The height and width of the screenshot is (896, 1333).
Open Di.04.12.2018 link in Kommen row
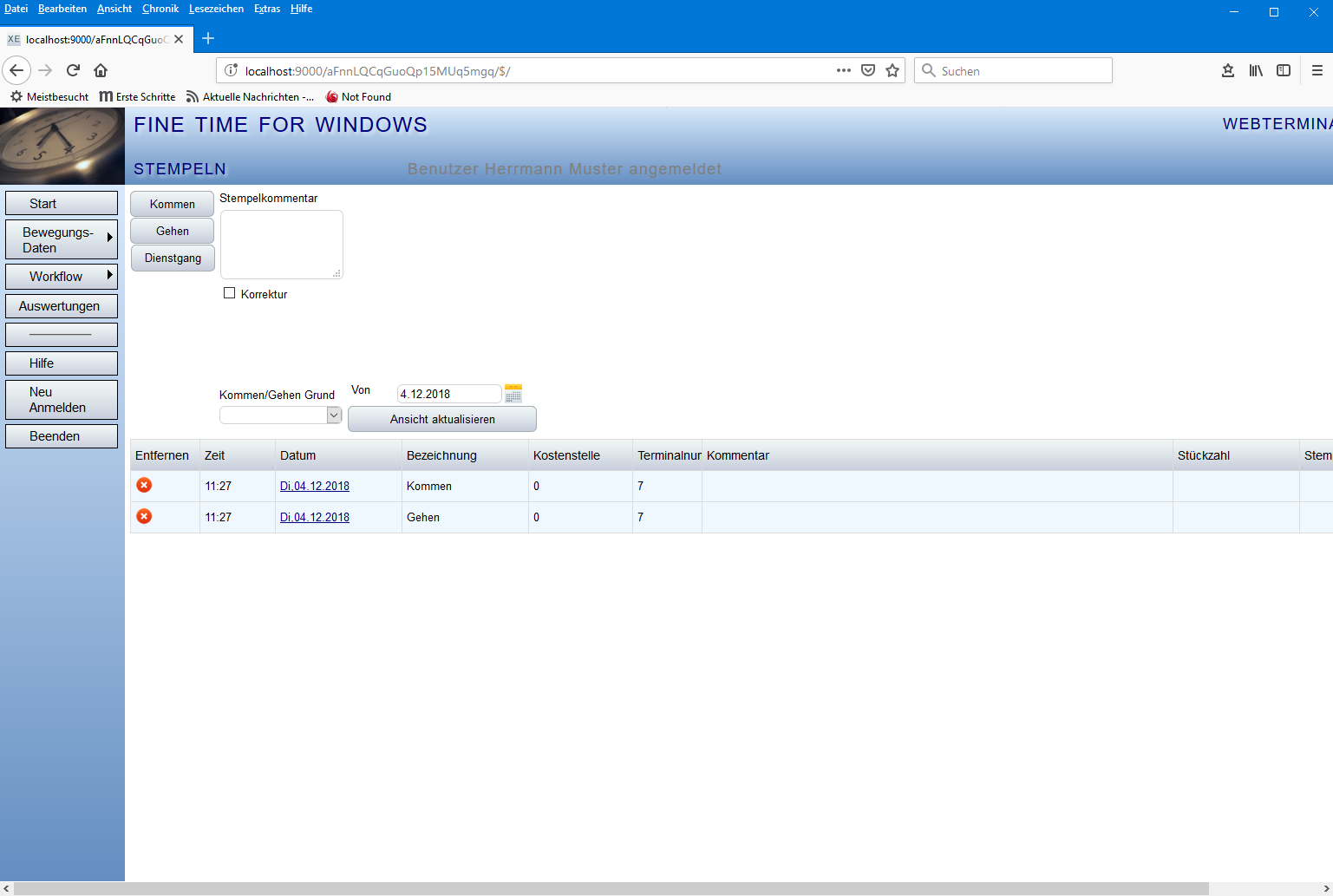pyautogui.click(x=315, y=486)
